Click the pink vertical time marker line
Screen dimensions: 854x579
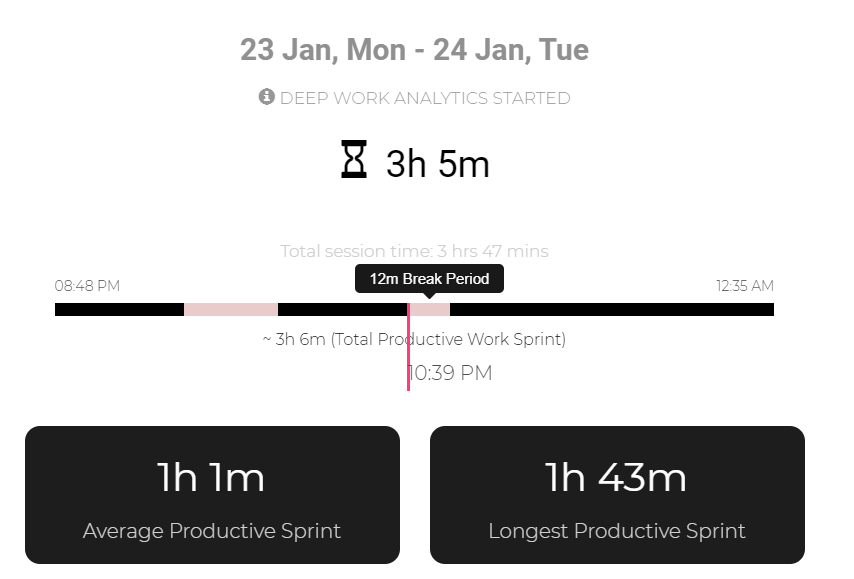coord(408,346)
